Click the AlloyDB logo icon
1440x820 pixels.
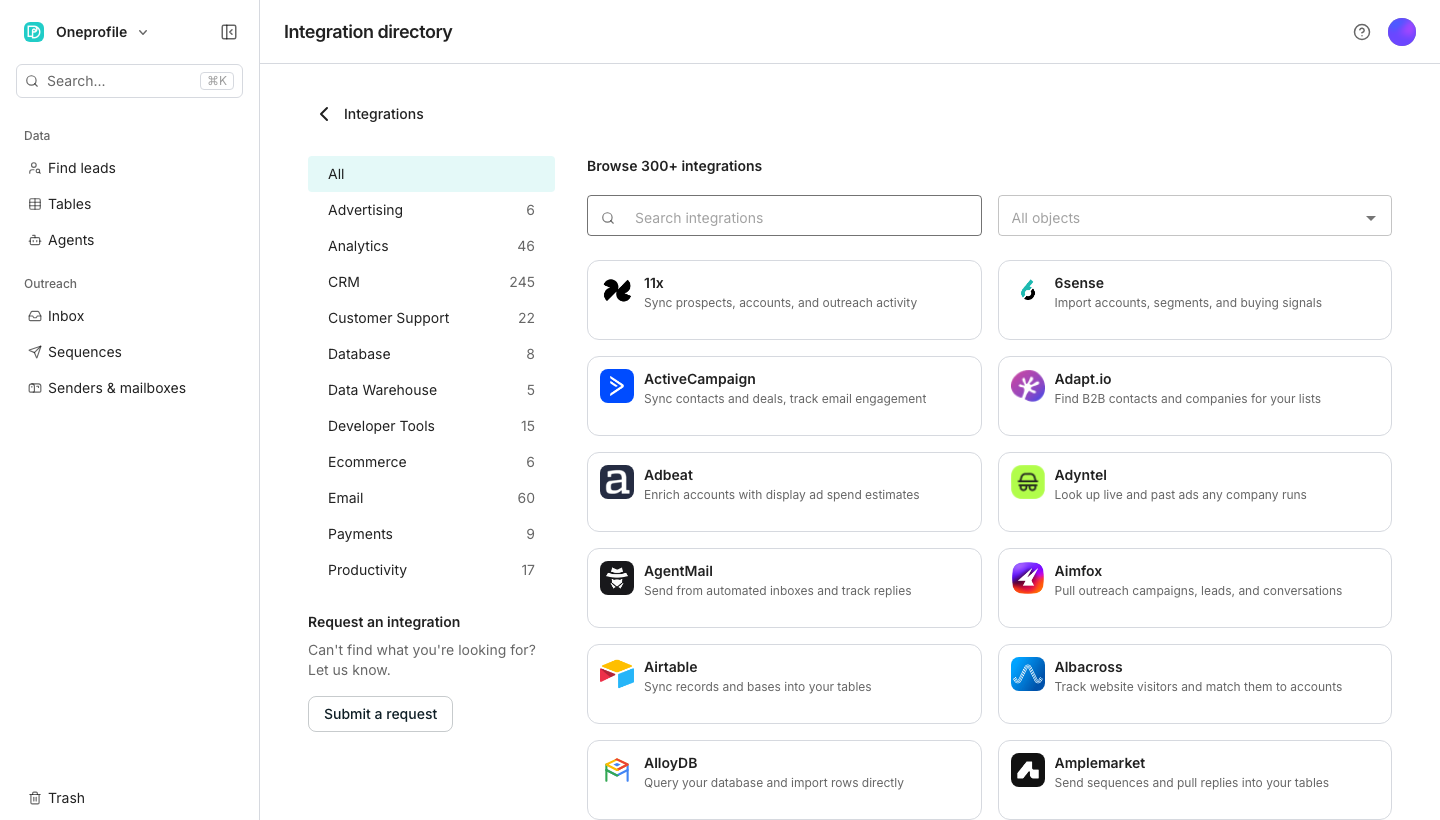[x=617, y=770]
